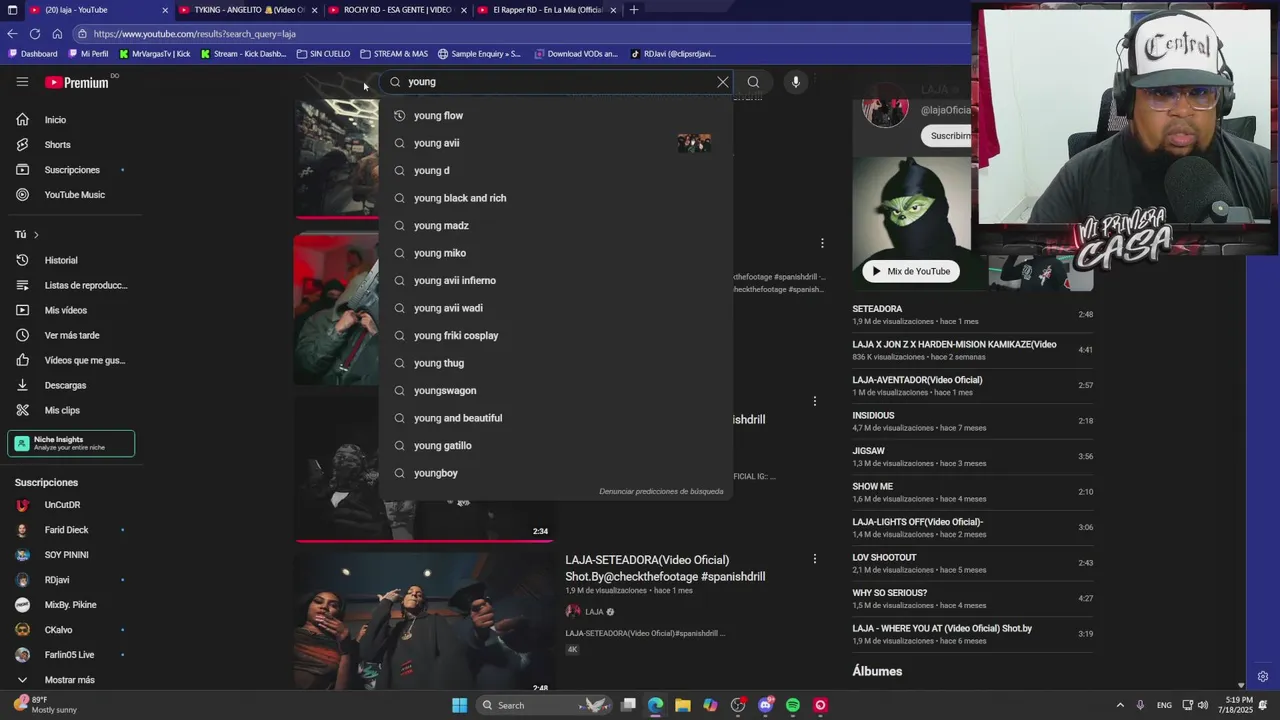Select 'young avii wadi' suggestion
The image size is (1280, 720).
point(555,308)
